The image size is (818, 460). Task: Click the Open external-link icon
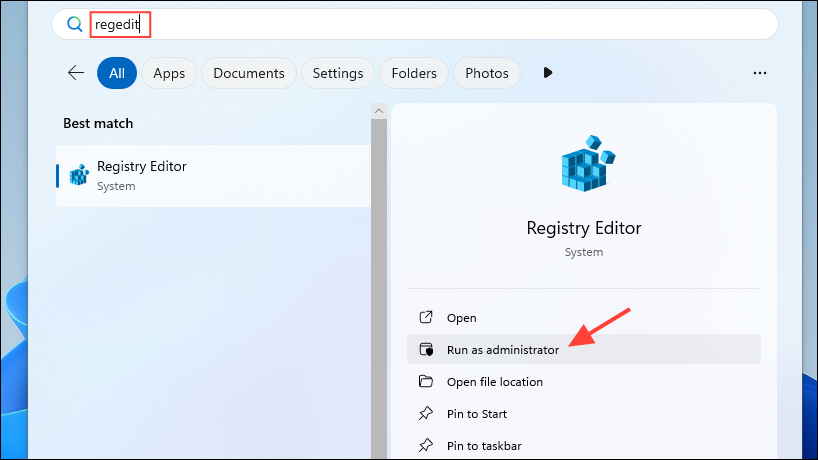point(426,317)
